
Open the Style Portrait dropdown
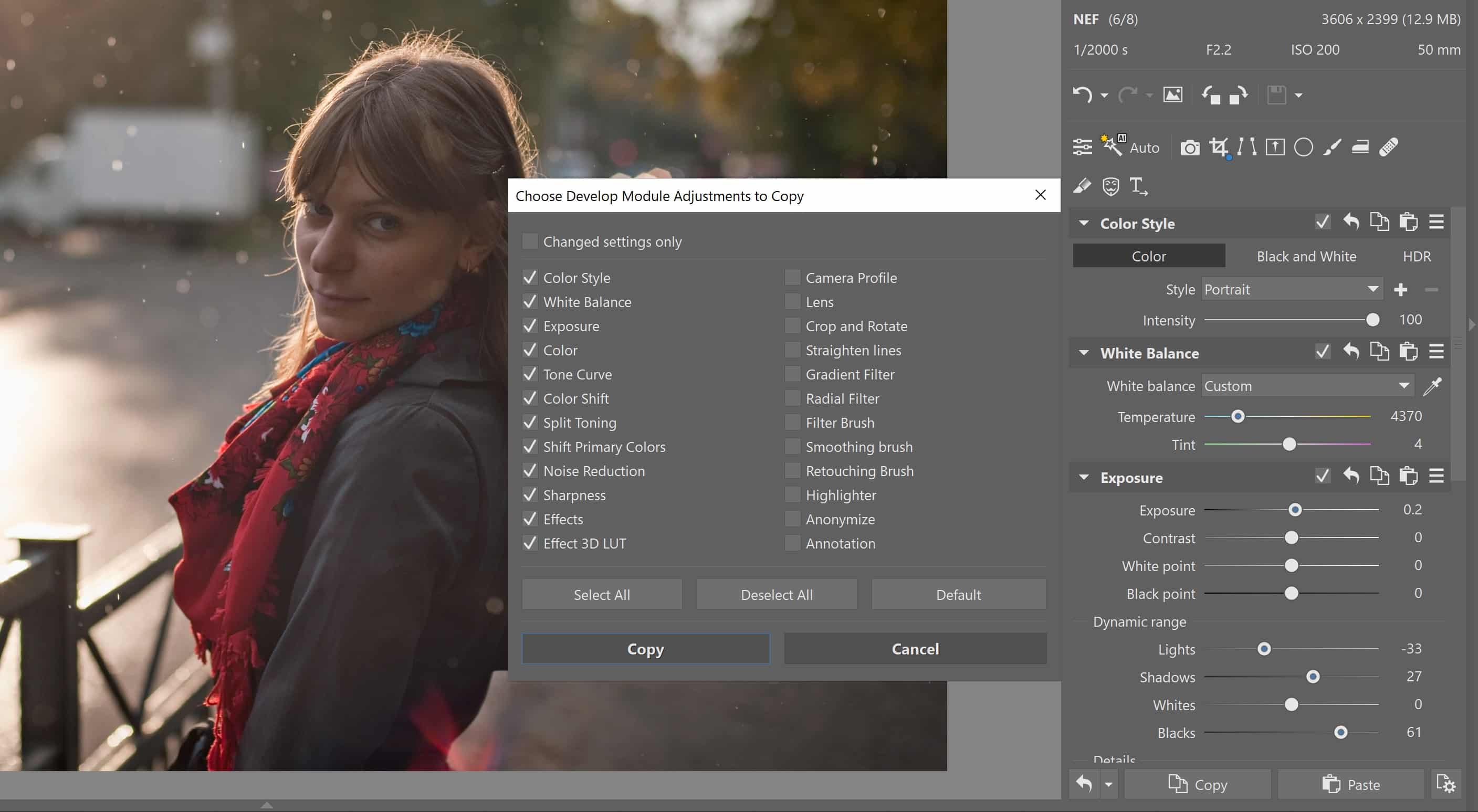point(1292,290)
